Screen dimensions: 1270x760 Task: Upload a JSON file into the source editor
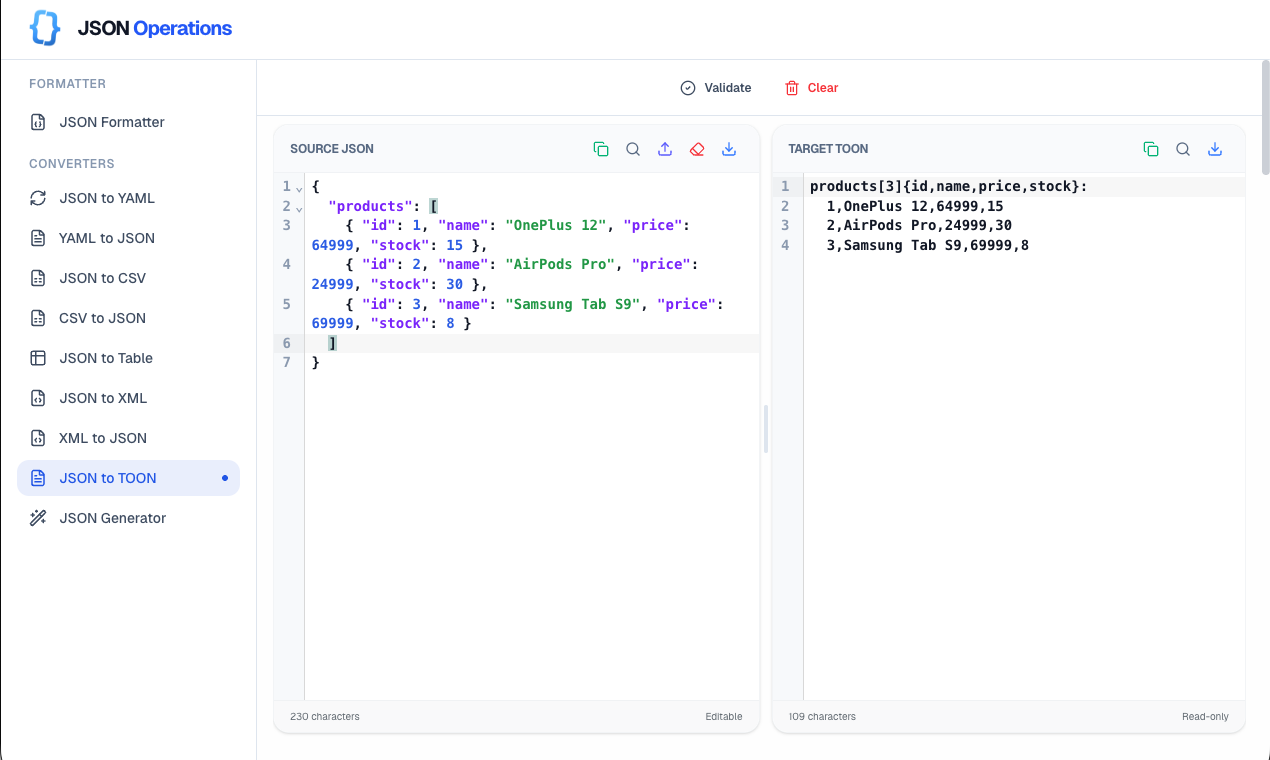click(665, 148)
